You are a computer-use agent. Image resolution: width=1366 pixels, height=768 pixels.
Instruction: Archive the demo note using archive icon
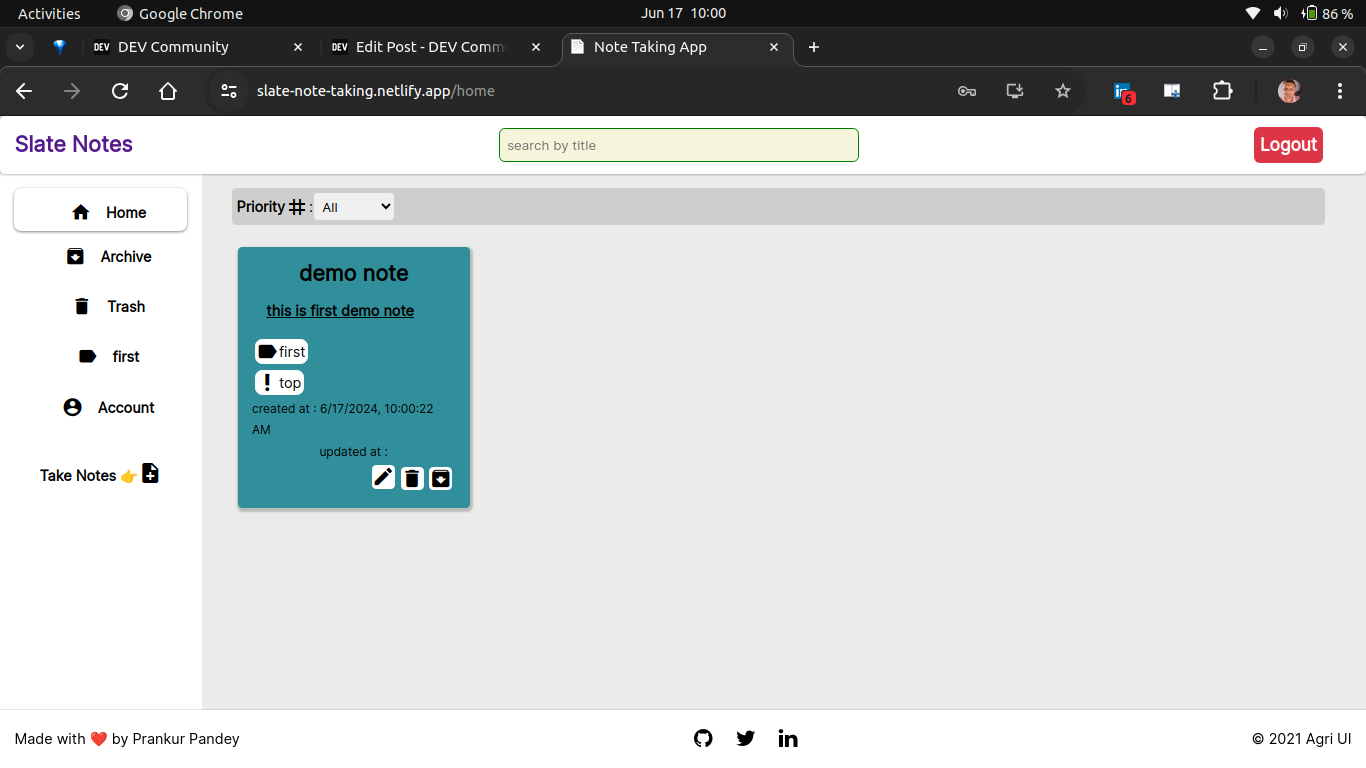[x=441, y=478]
